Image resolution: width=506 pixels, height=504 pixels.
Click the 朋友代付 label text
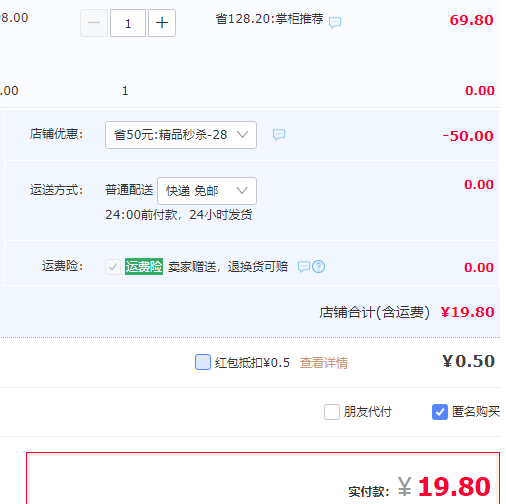[x=368, y=412]
